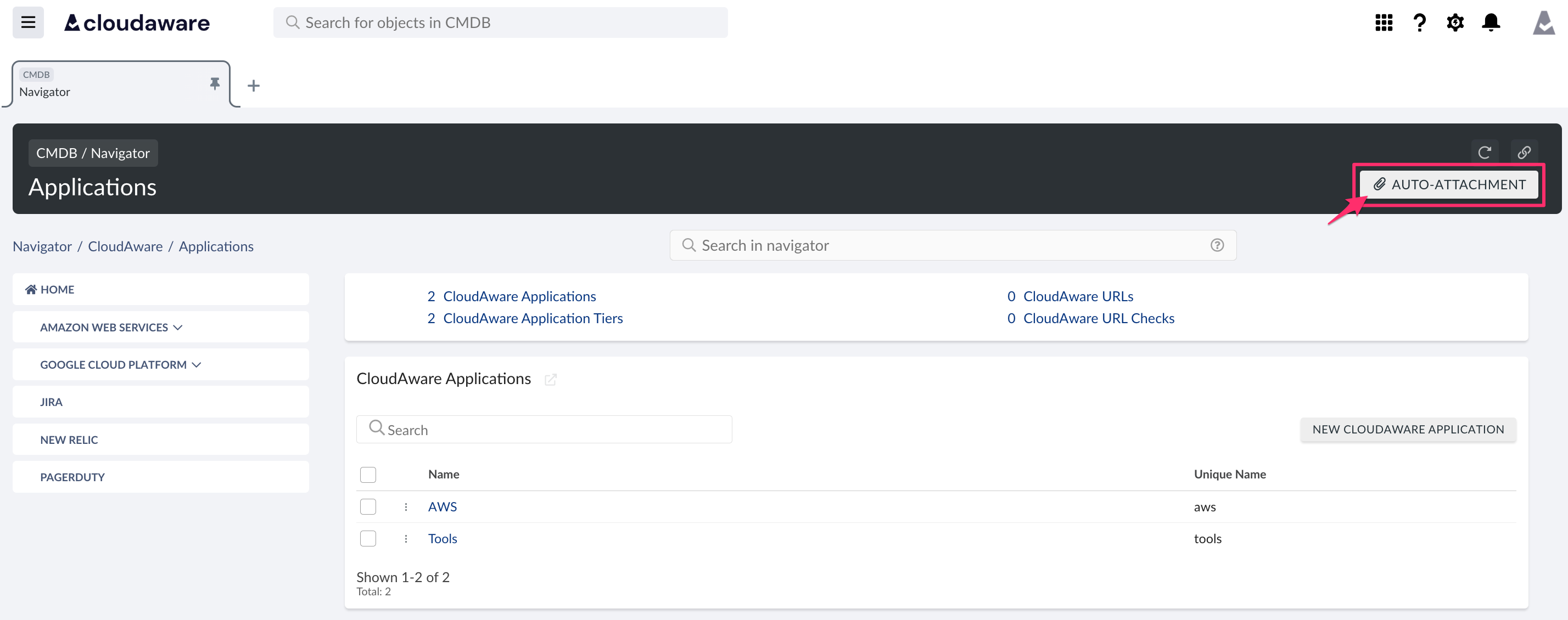Add a new tab with the plus

pos(254,86)
